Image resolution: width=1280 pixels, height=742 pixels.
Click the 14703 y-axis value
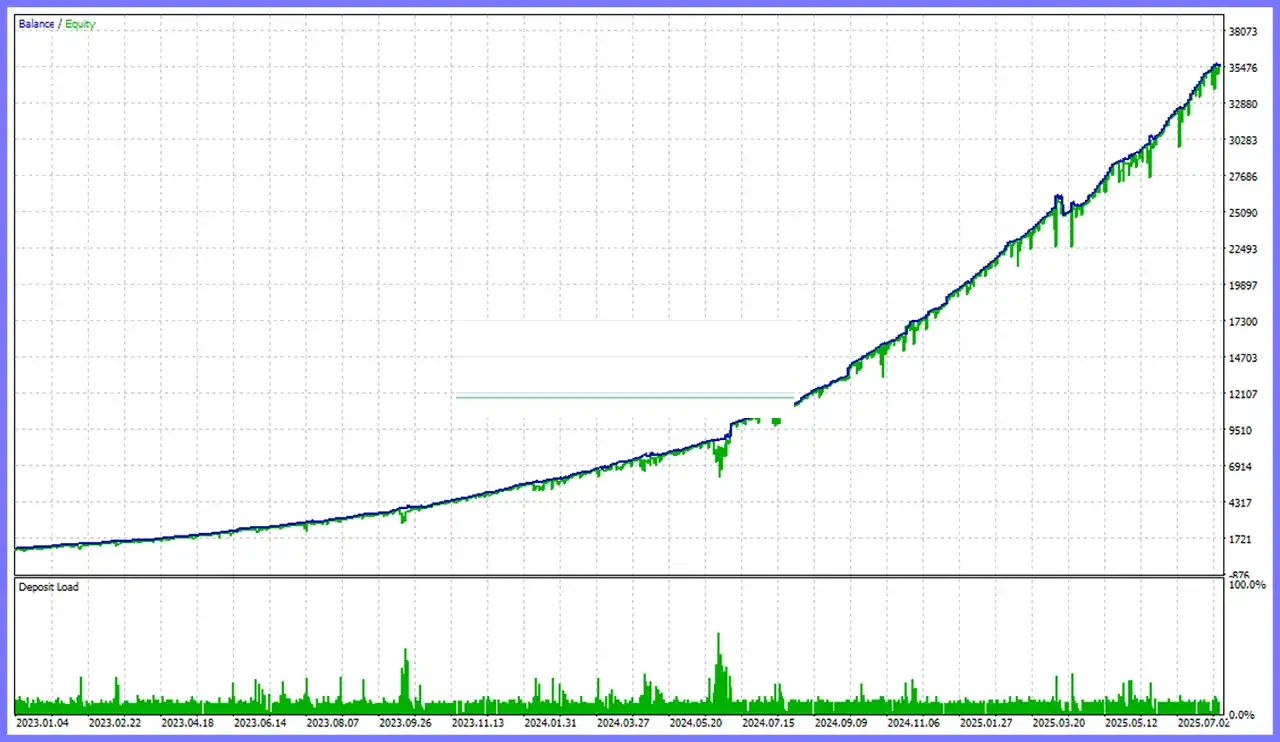point(1245,358)
